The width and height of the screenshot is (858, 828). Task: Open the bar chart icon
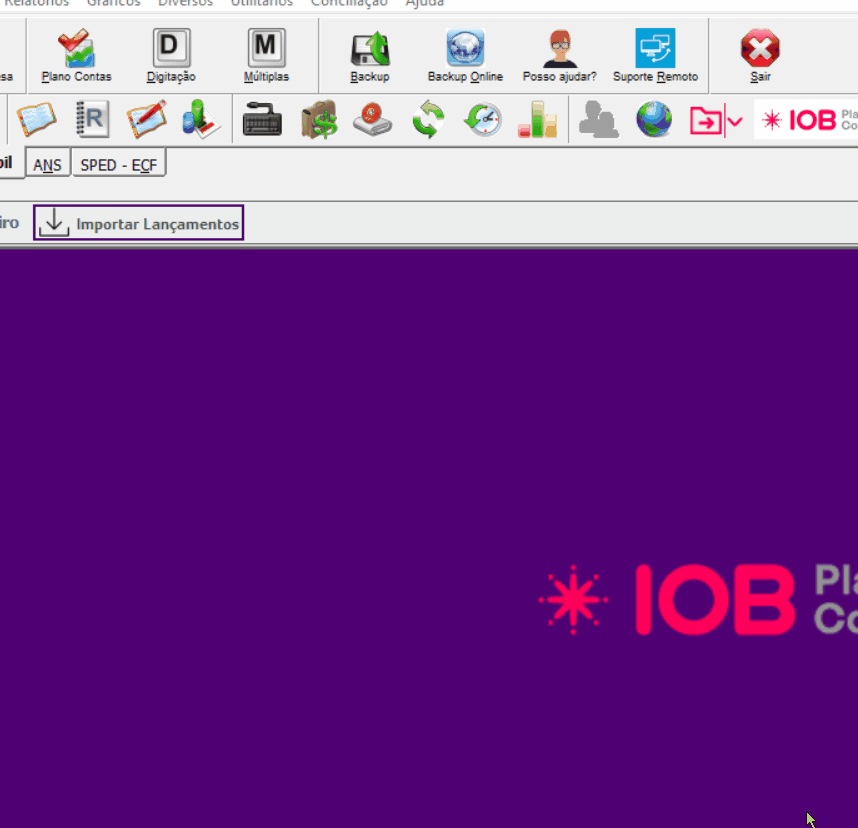pyautogui.click(x=537, y=121)
